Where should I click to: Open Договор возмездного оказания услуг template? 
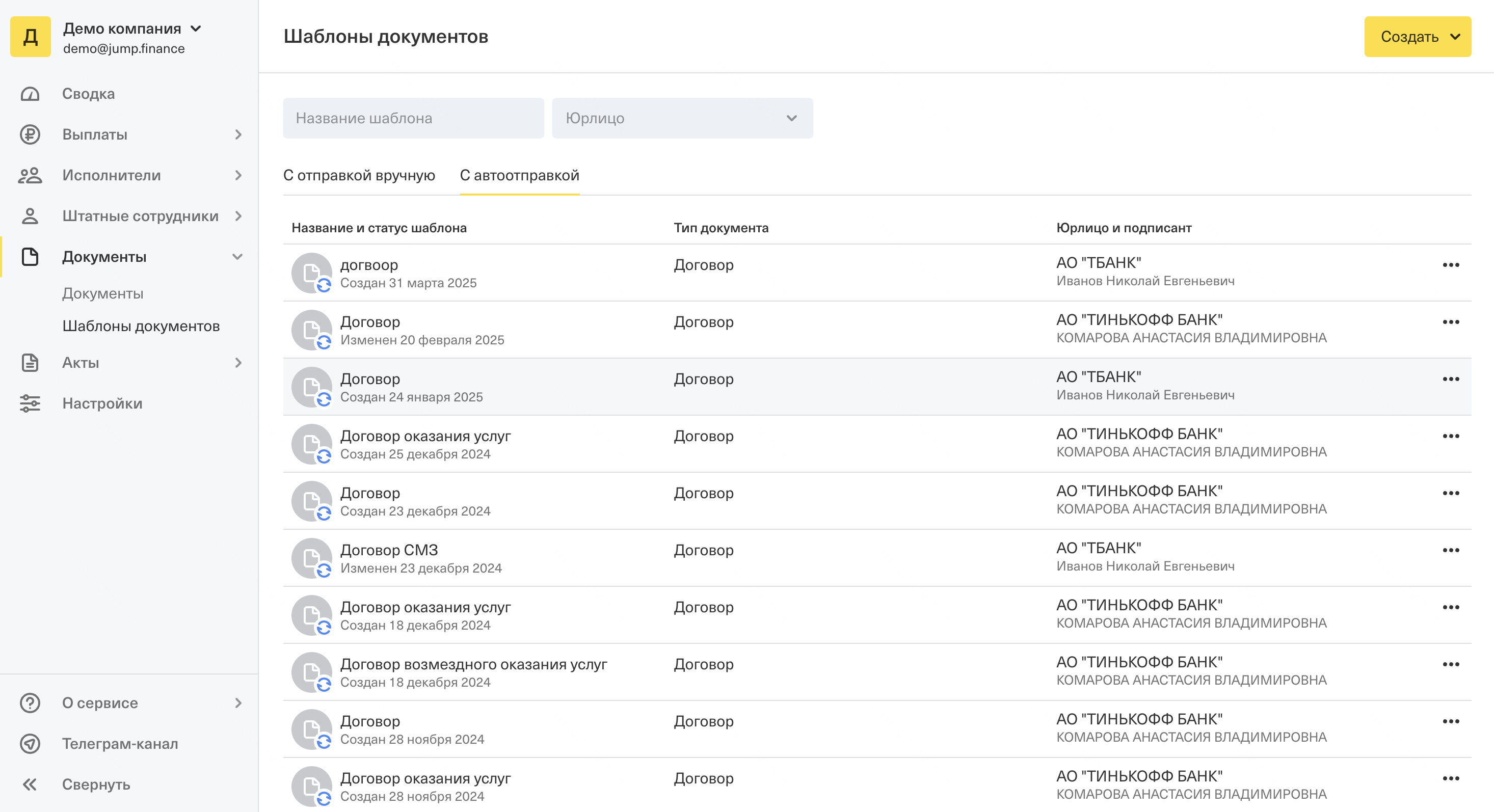(473, 664)
